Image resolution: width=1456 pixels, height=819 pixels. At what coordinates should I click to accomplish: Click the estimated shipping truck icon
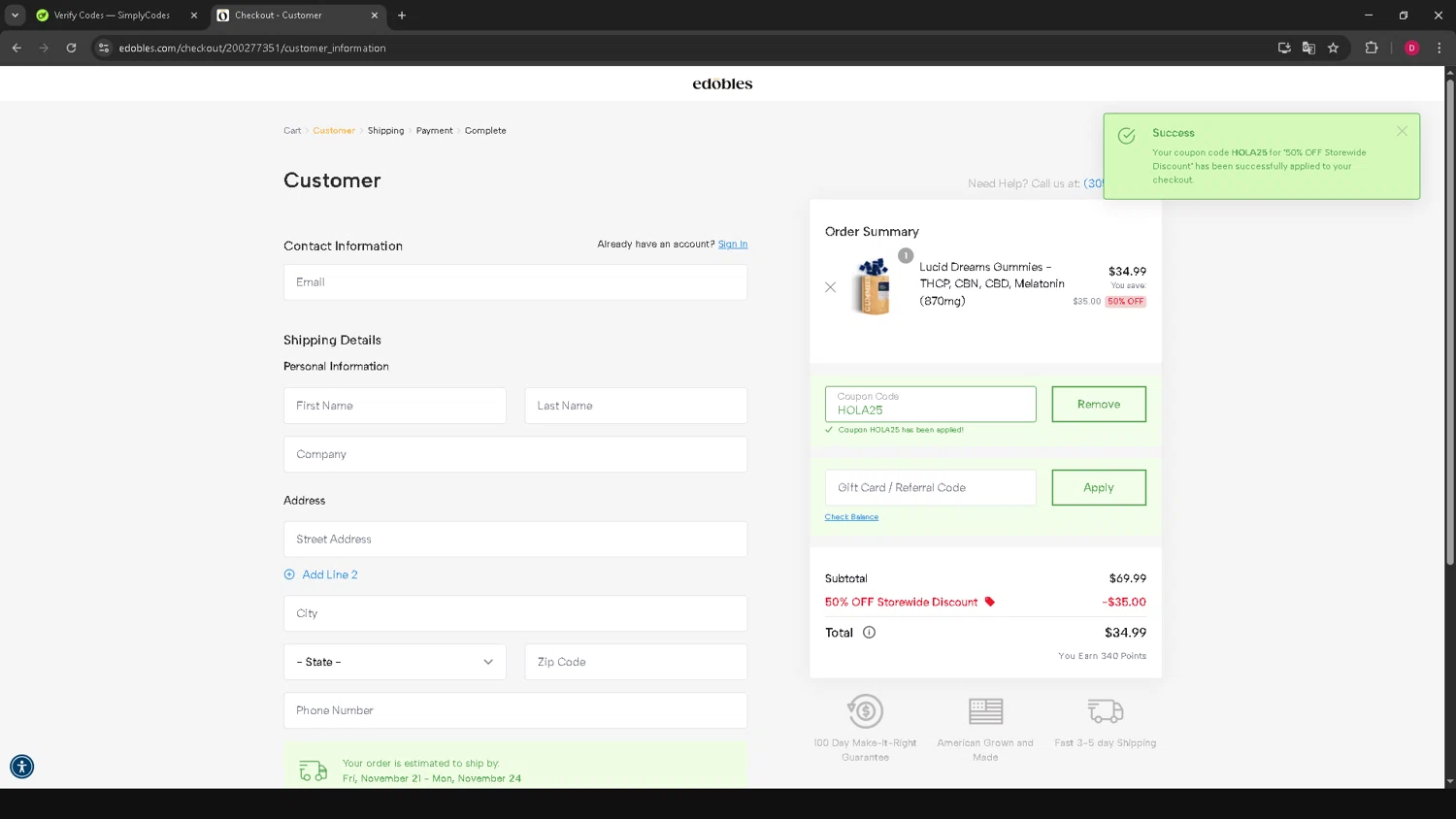tap(313, 771)
